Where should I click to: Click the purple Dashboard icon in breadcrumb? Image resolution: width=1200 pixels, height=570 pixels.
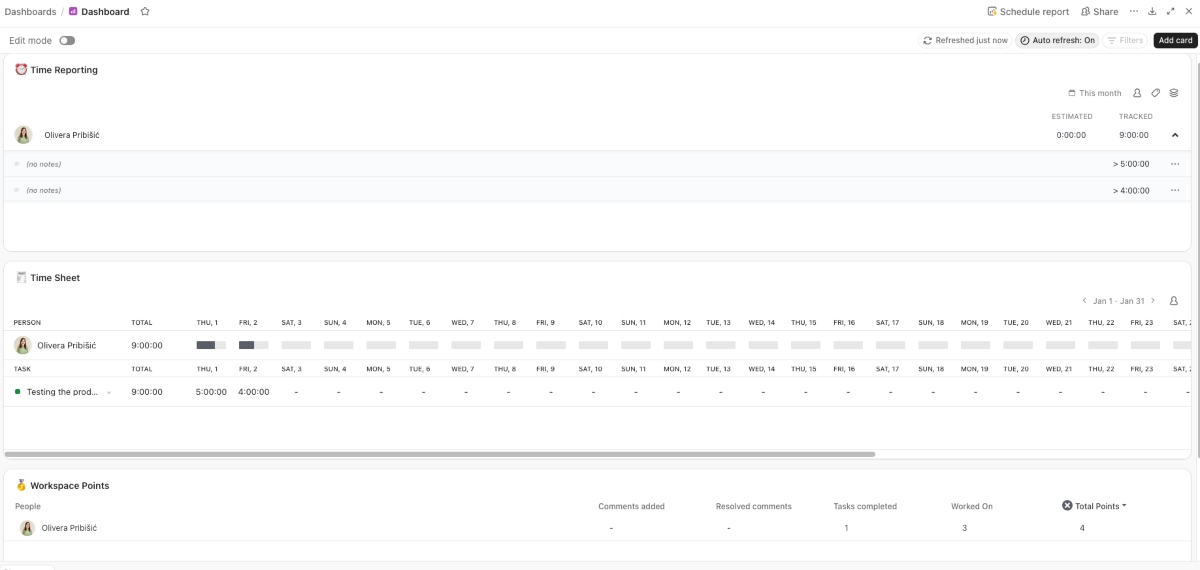tap(73, 12)
